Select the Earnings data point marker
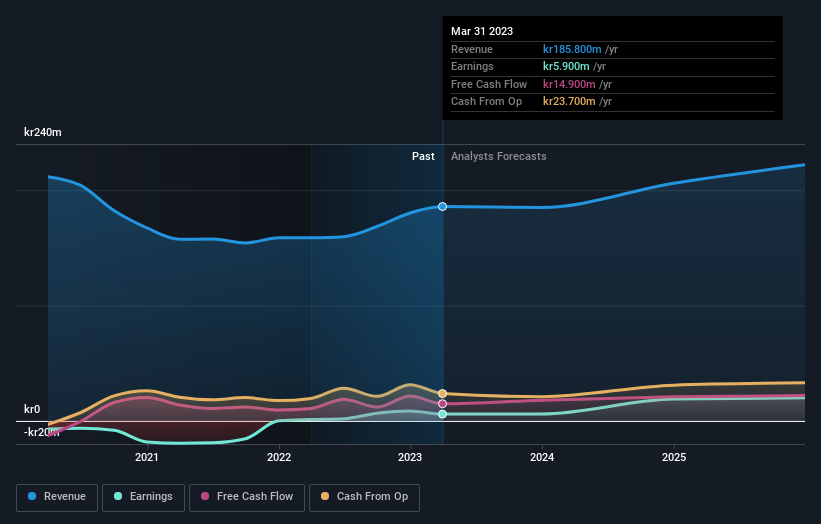 (442, 414)
